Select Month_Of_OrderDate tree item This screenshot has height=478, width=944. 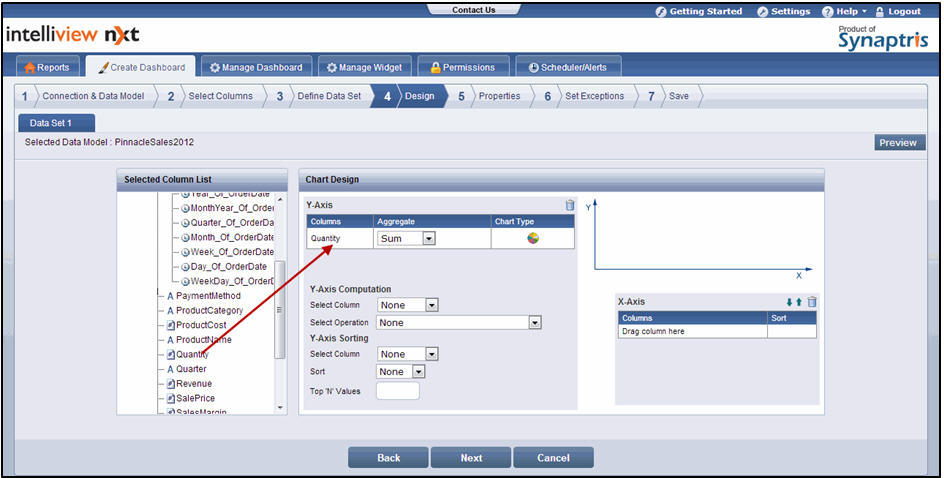point(228,237)
